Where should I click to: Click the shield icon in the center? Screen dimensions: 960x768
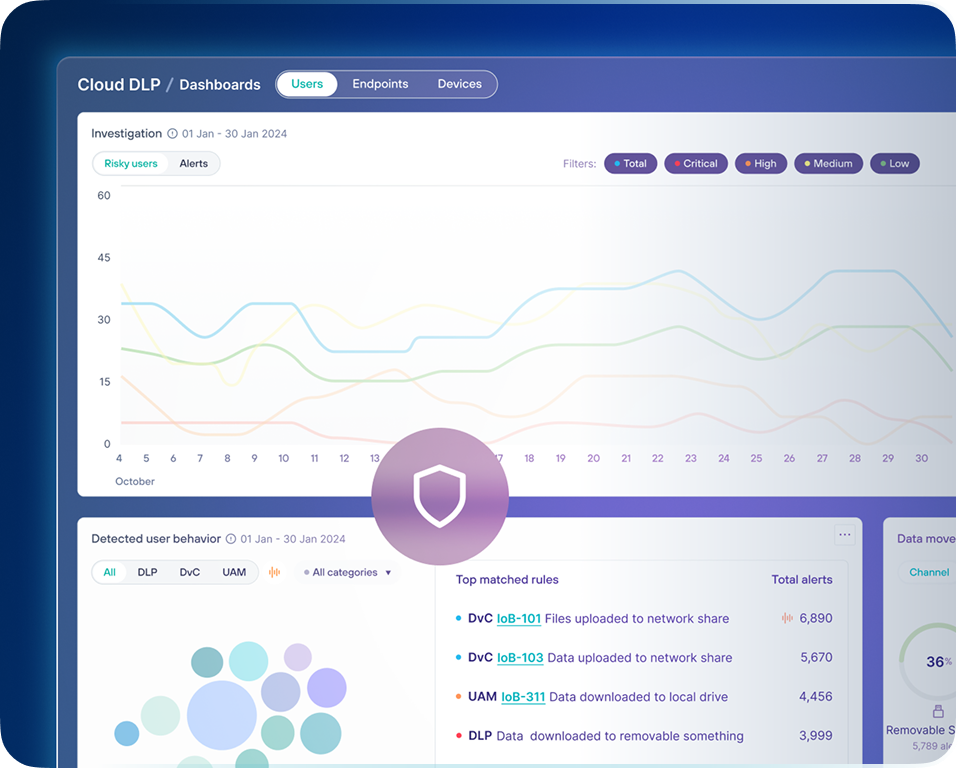(x=440, y=497)
